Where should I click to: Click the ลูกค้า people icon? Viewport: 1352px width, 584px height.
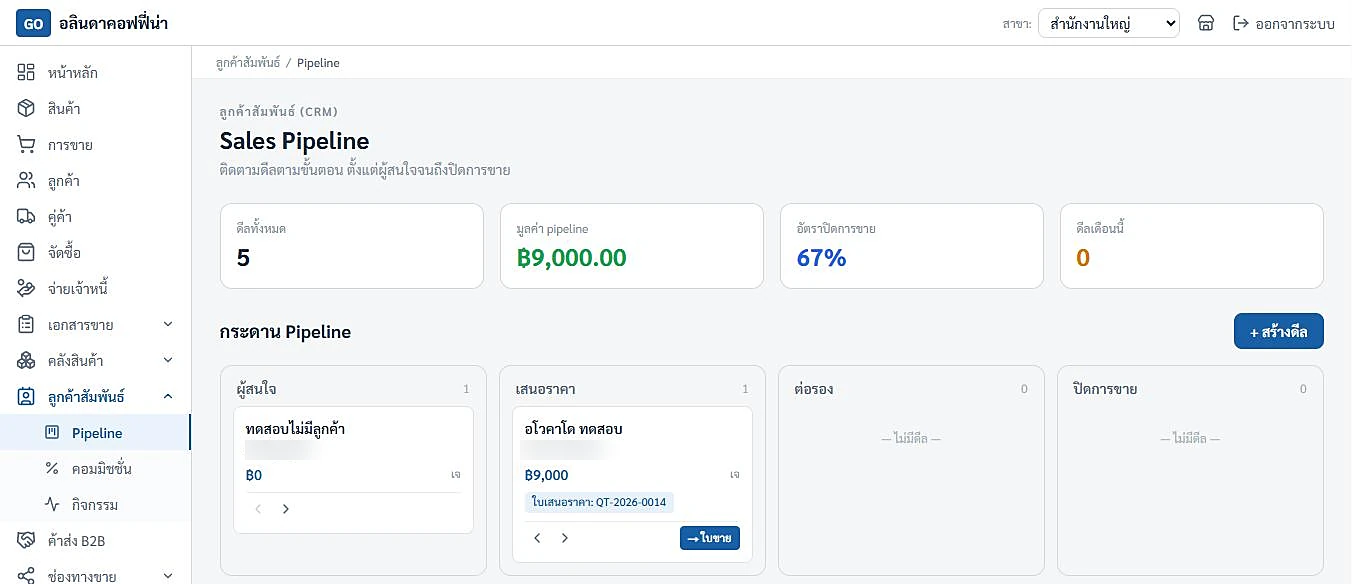(x=26, y=181)
